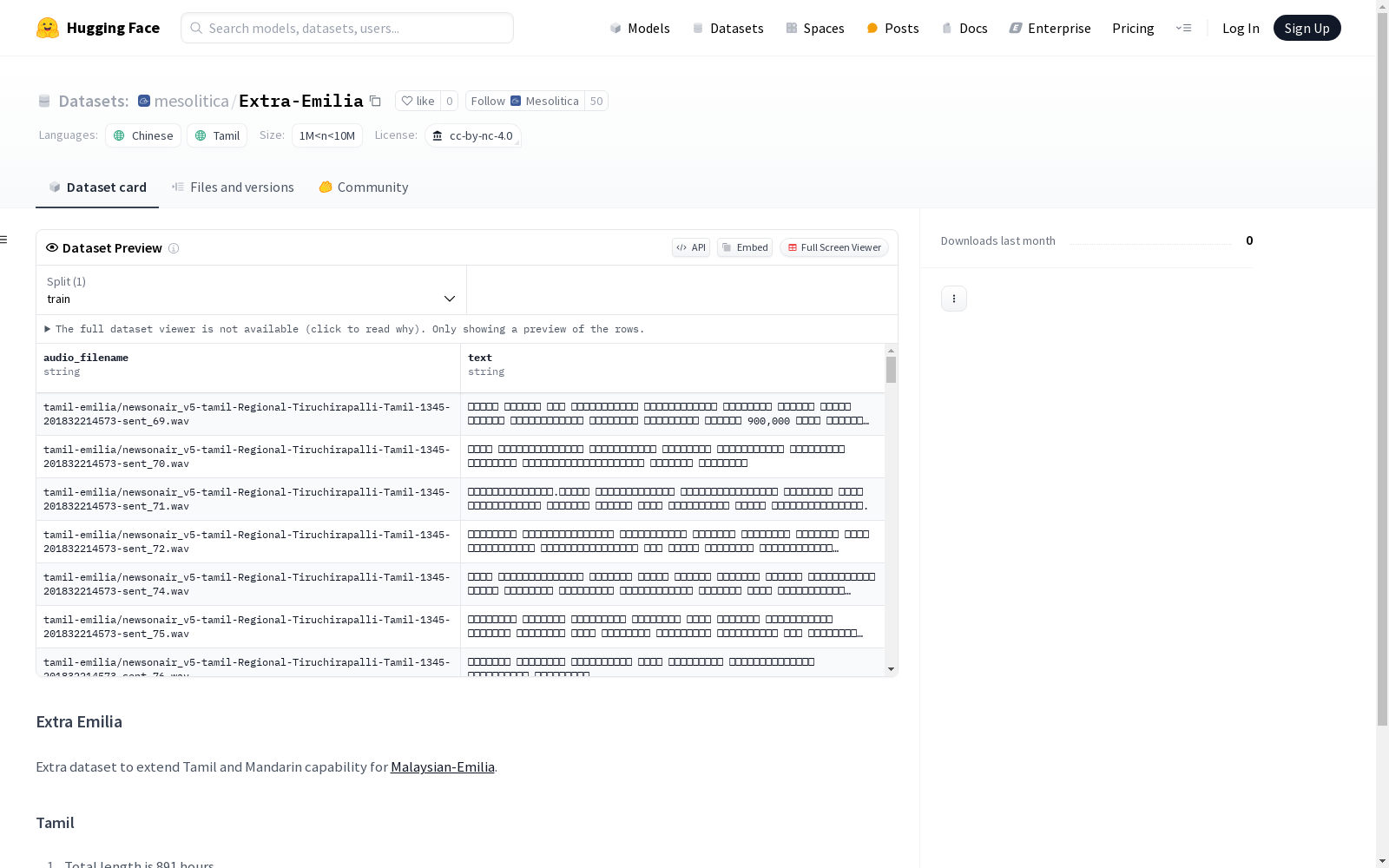Click the Downloads last month label
This screenshot has height=868, width=1389.
998,240
